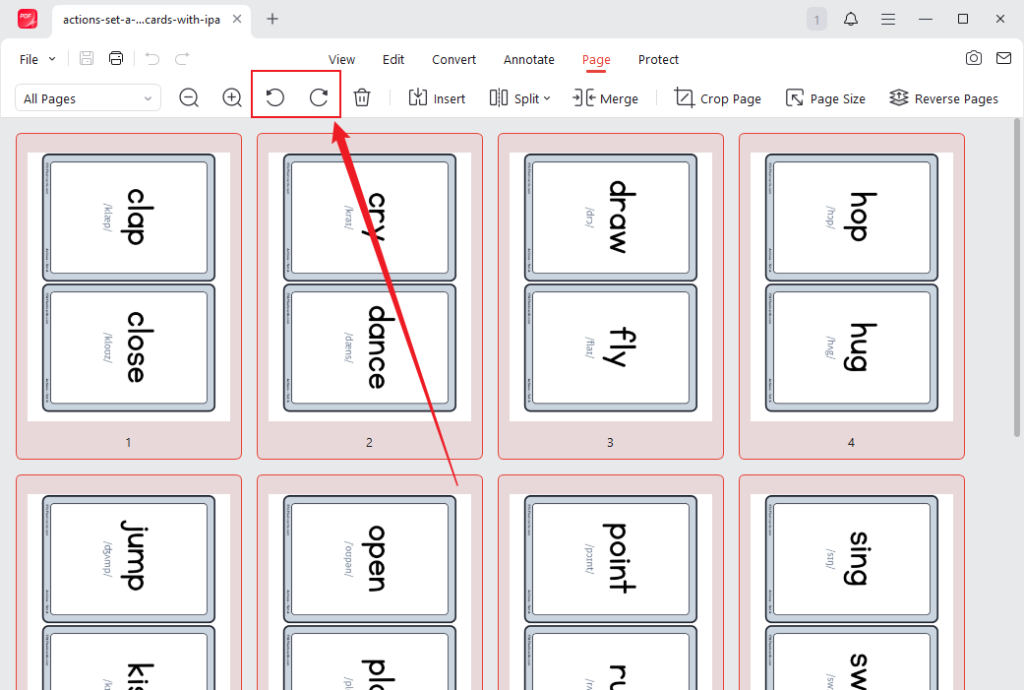The height and width of the screenshot is (690, 1024).
Task: Click Reverse Pages
Action: (944, 98)
